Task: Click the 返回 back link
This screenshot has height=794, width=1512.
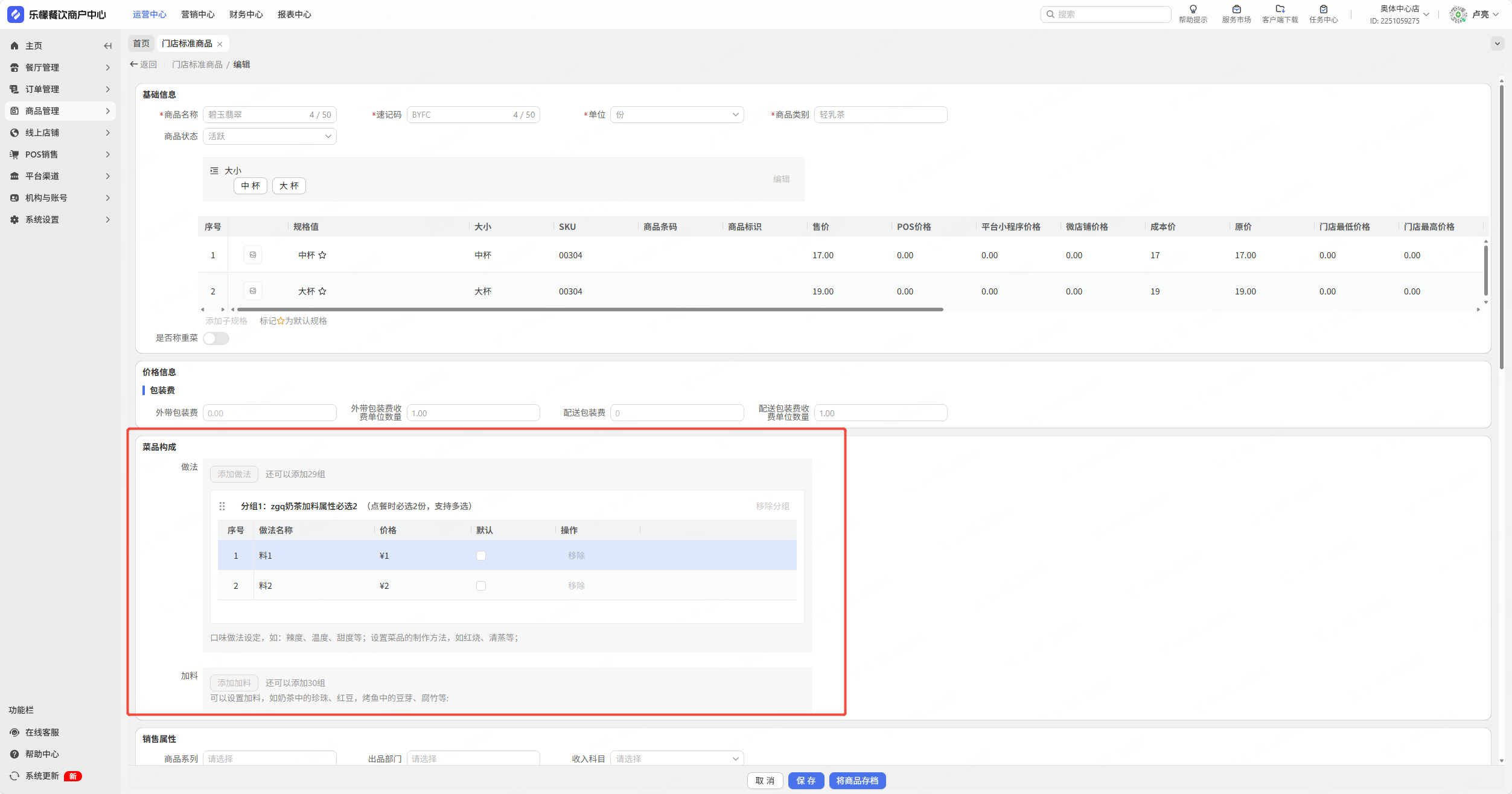Action: click(144, 65)
